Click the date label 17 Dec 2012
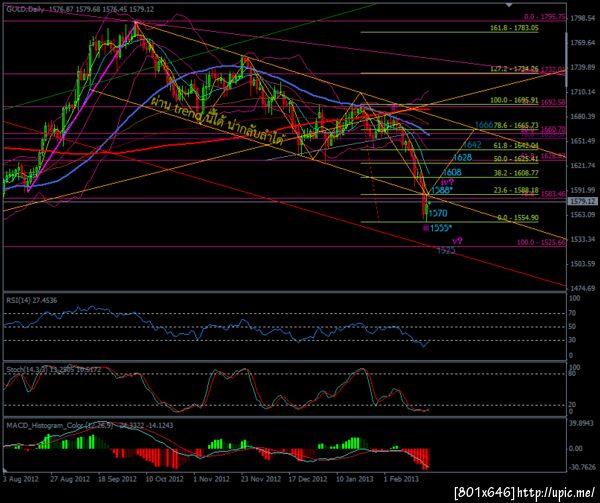 coord(308,479)
